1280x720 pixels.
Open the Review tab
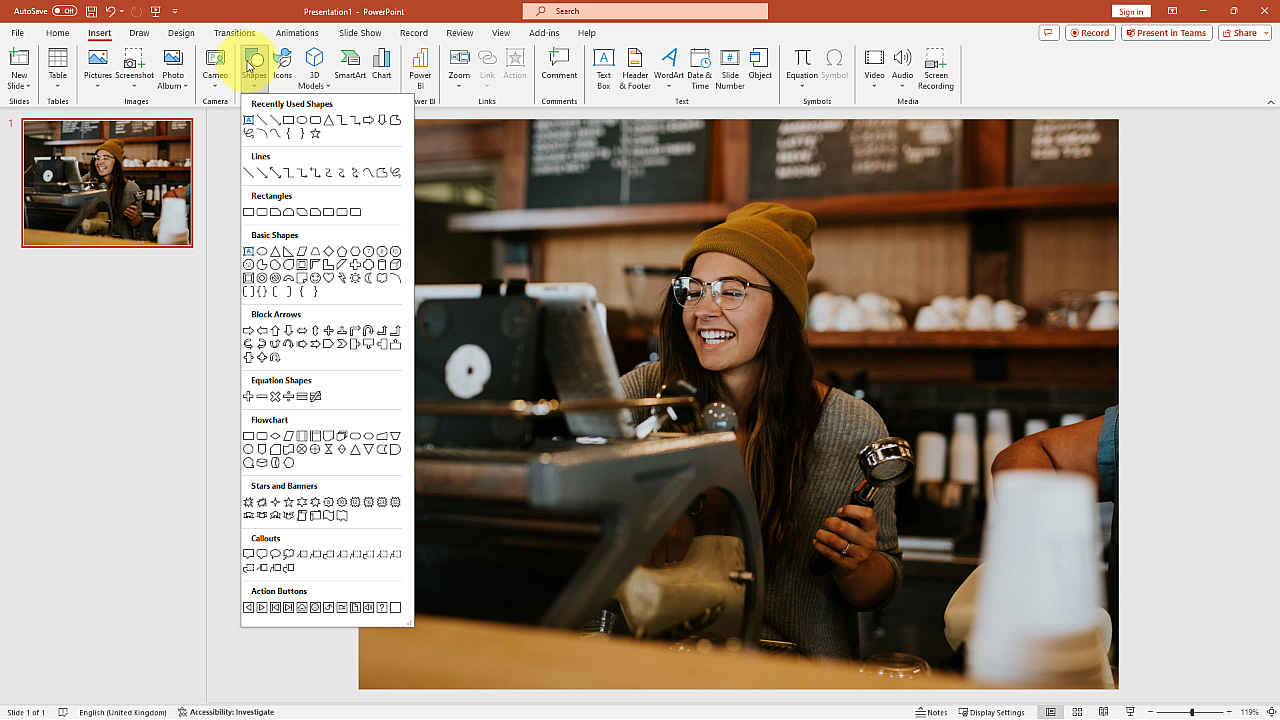click(460, 33)
